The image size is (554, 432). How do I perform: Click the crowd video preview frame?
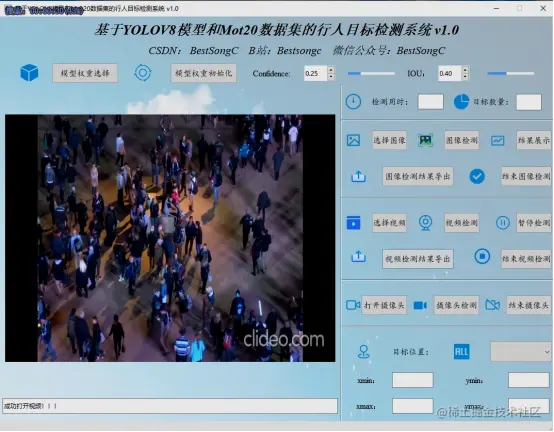click(170, 238)
